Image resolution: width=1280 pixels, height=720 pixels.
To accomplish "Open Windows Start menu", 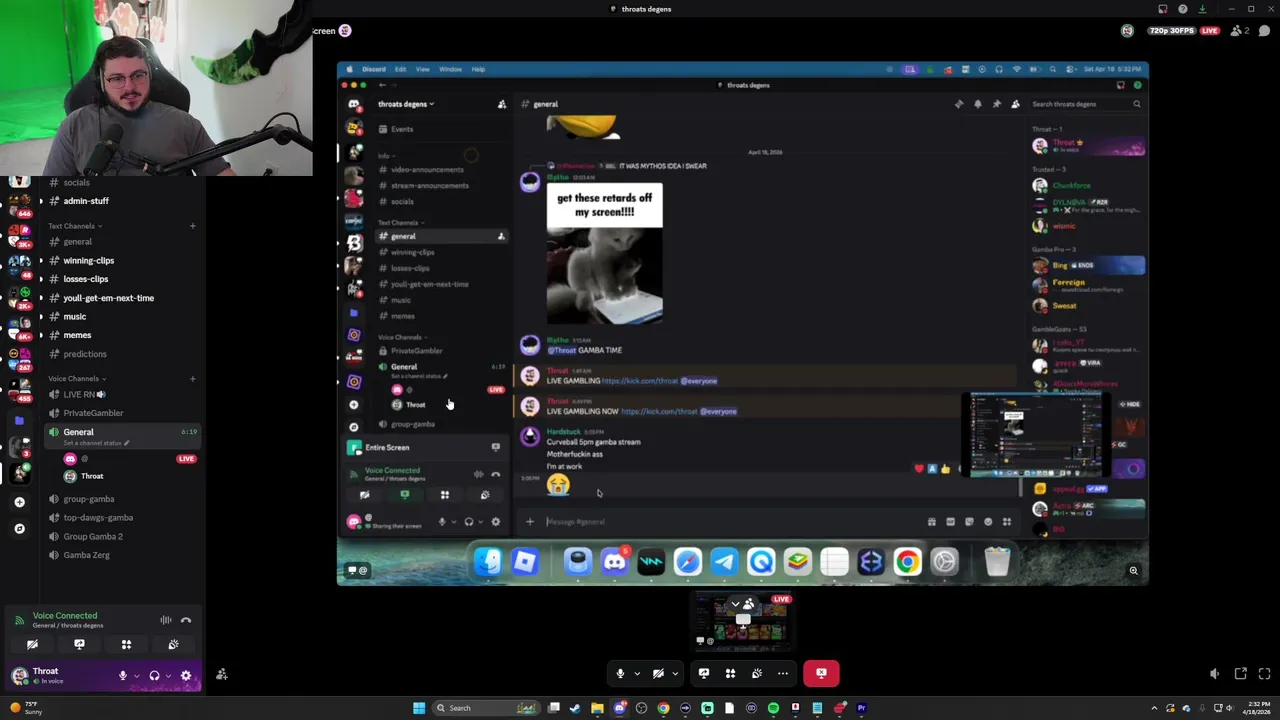I will (x=419, y=708).
